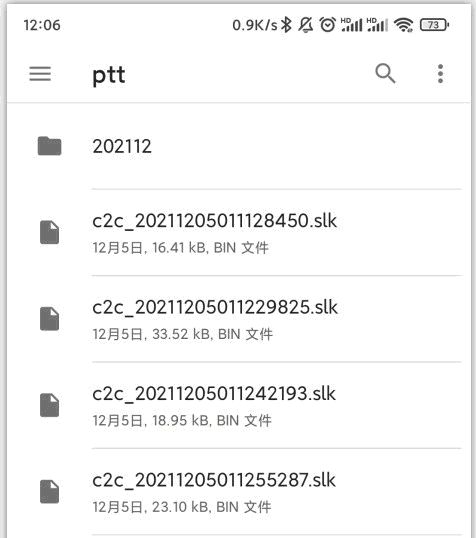This screenshot has height=538, width=476.
Task: Click the 202112 folder icon
Action: tap(49, 146)
